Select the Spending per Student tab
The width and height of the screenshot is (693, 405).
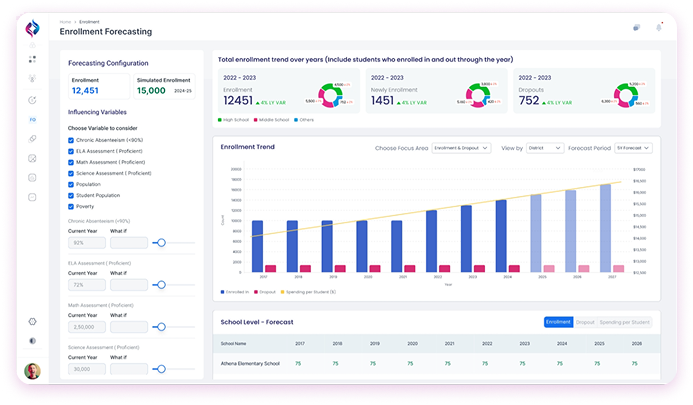626,322
